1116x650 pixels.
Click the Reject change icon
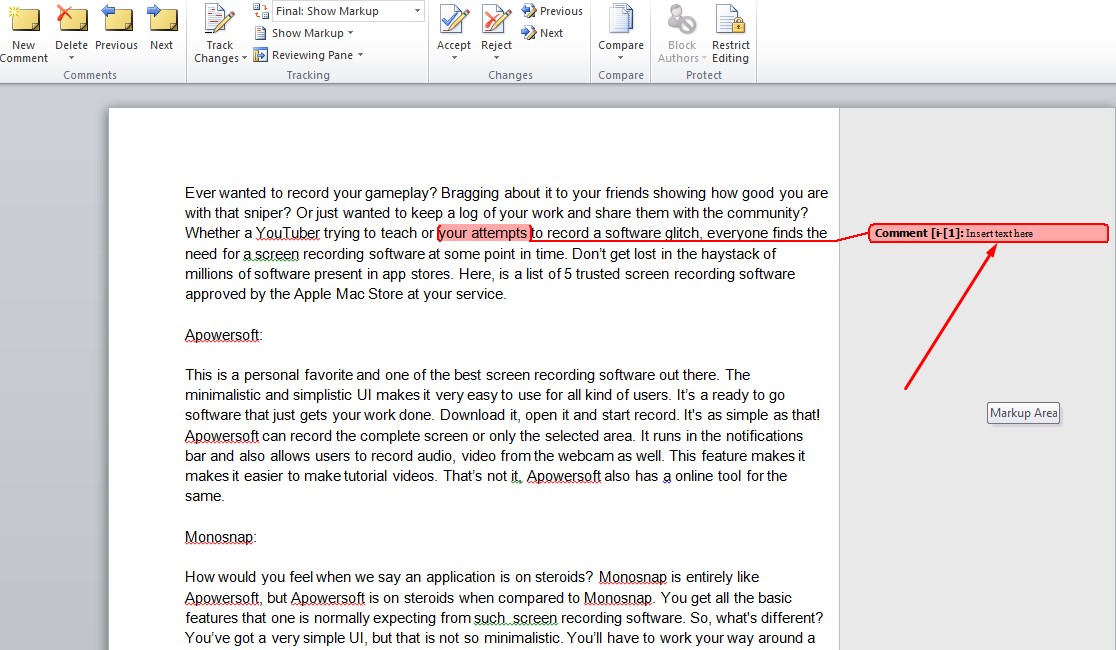(x=496, y=19)
